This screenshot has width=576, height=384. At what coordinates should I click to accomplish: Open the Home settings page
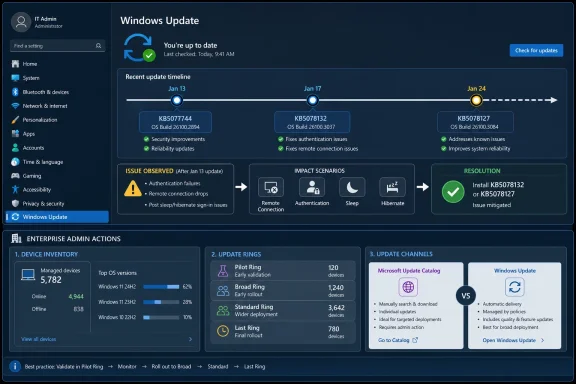click(57, 64)
